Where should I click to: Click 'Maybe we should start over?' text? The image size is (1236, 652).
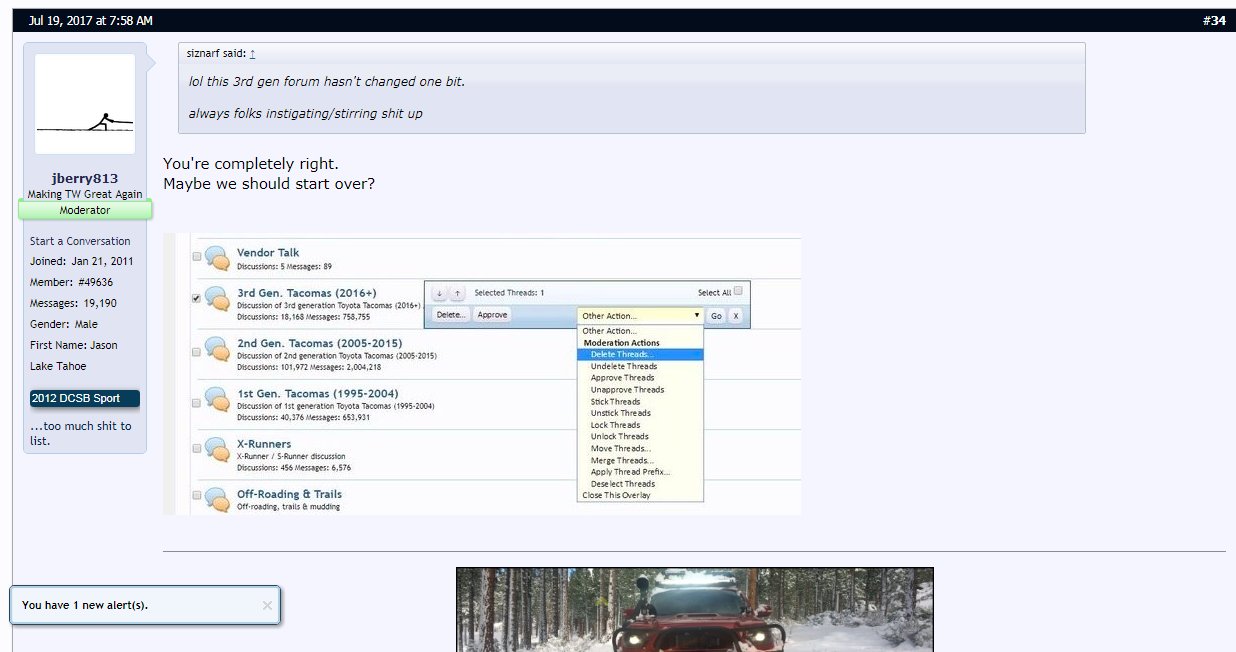269,184
